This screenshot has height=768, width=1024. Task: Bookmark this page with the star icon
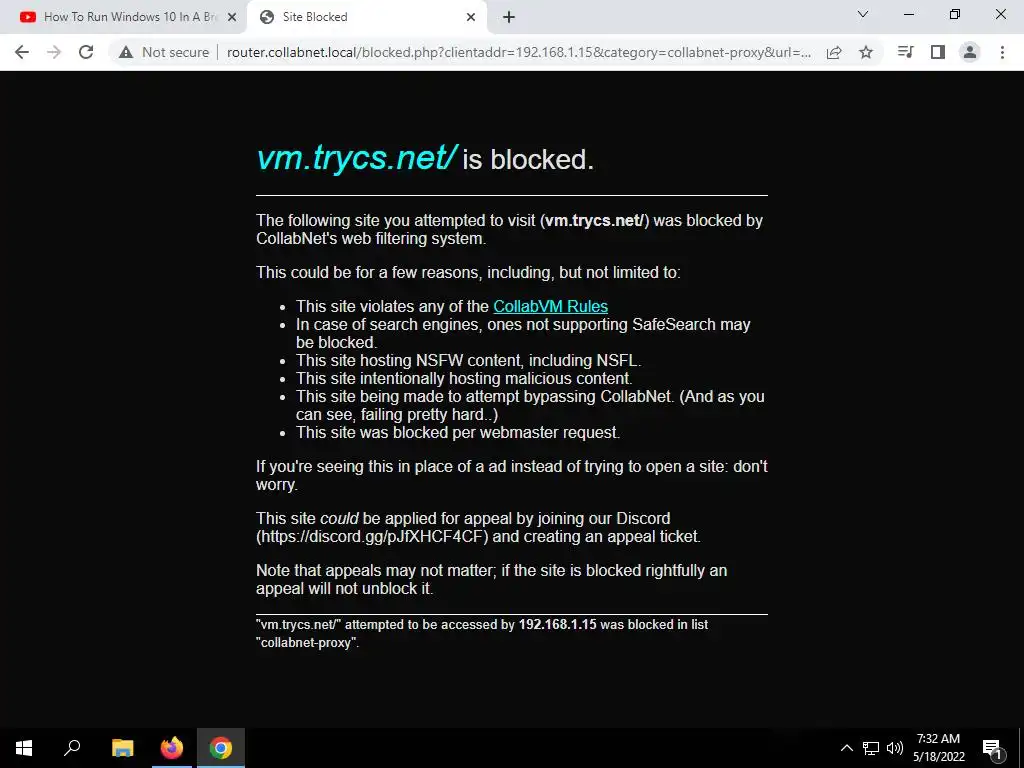(866, 52)
